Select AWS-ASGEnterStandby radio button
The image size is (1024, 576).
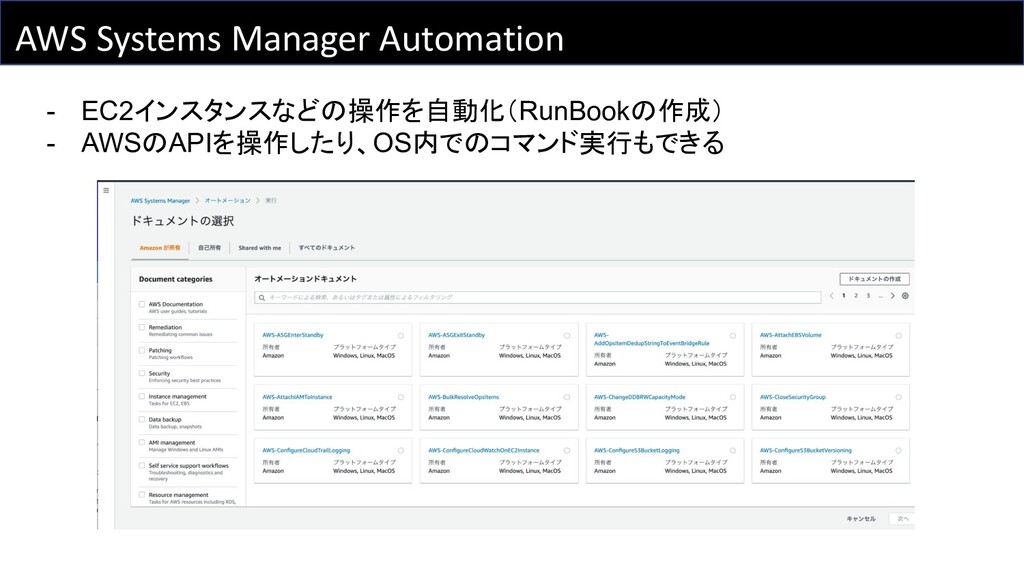point(401,336)
